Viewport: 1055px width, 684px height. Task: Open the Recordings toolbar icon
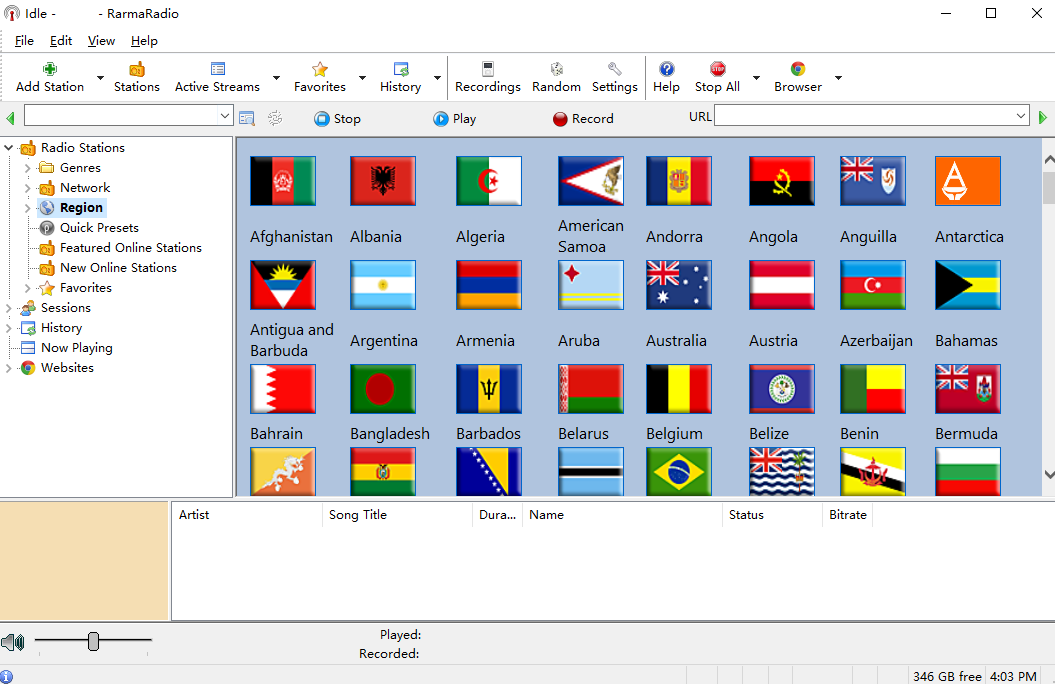pos(488,70)
